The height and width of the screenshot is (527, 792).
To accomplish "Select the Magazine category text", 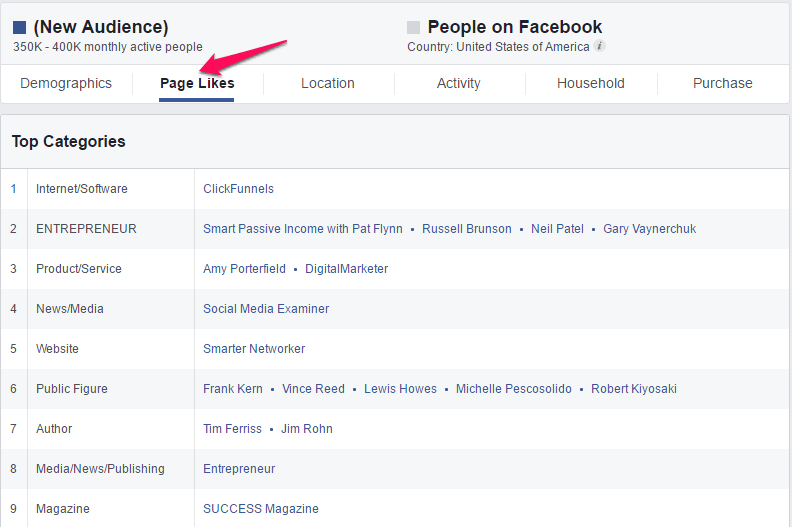I will 63,509.
